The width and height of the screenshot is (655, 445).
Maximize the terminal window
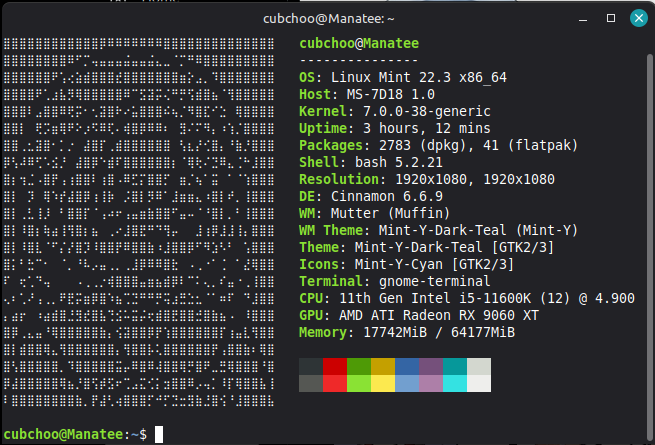[611, 18]
